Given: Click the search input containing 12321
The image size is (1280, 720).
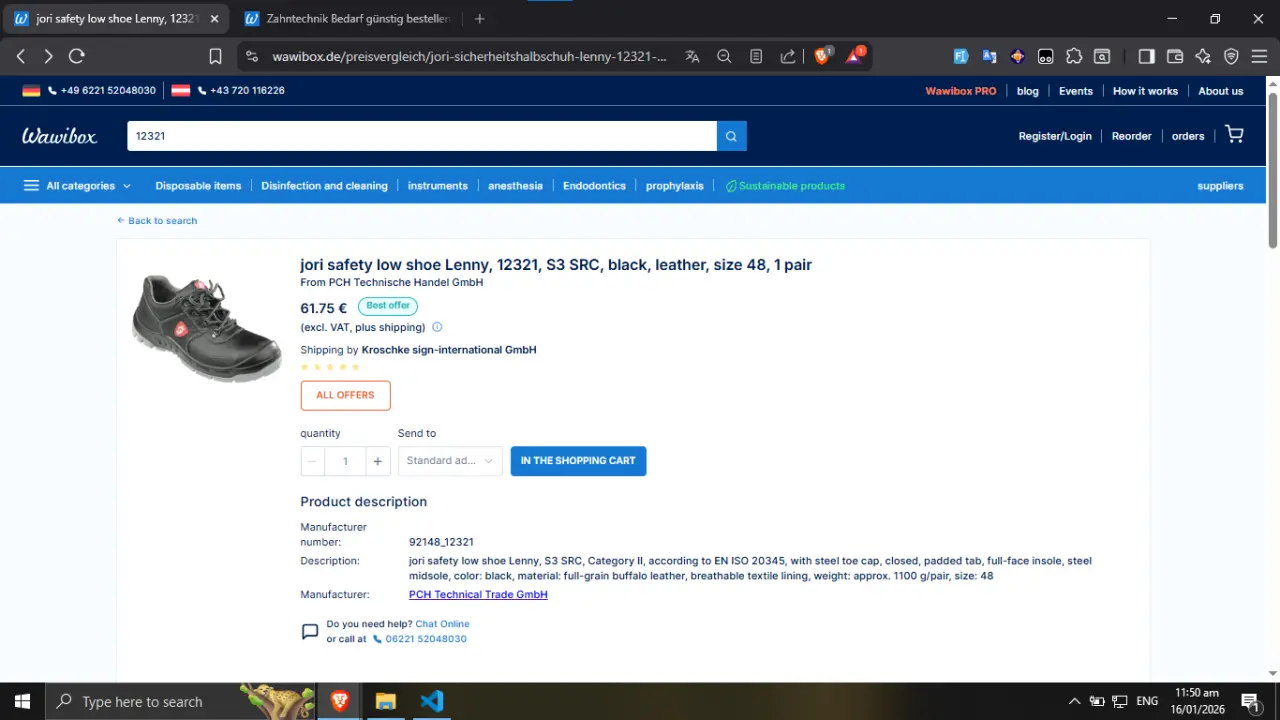Looking at the screenshot, I should pyautogui.click(x=422, y=136).
